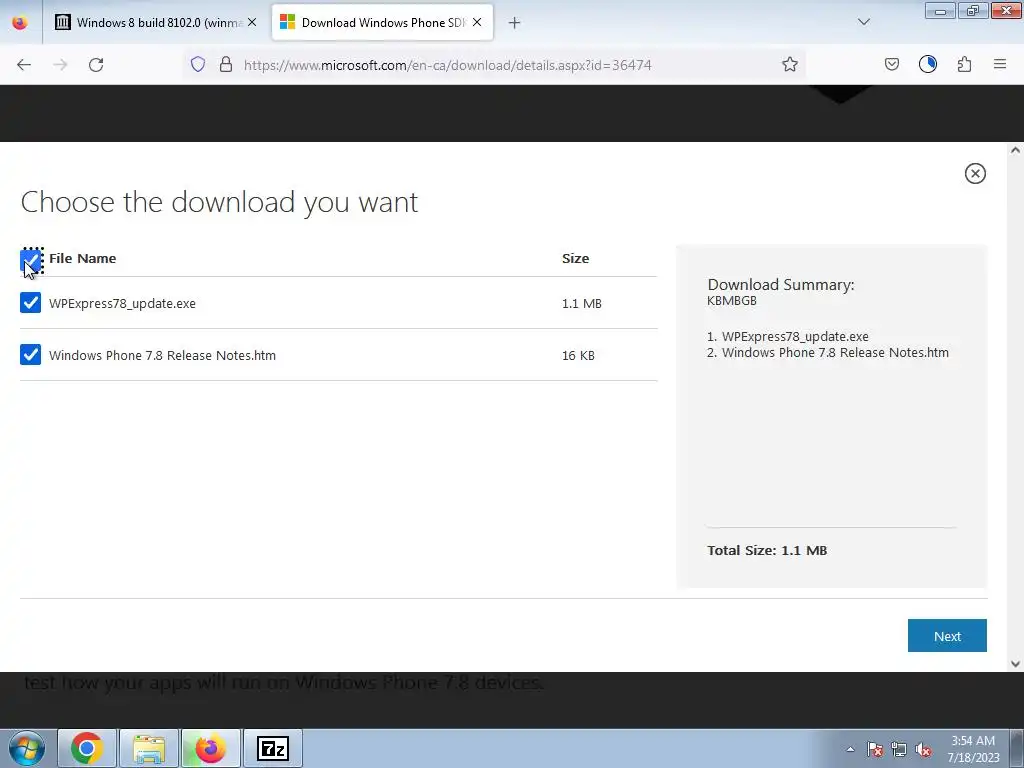Click the 1.1 MB size cell
1024x768 pixels.
tap(582, 303)
